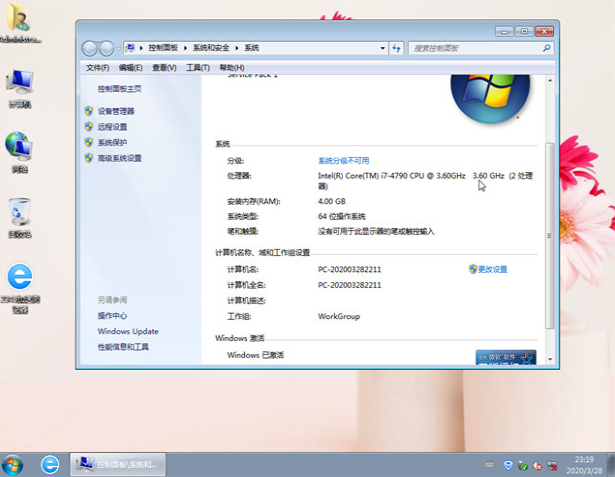Go to 控制面板主页 link
The height and width of the screenshot is (477, 615).
(120, 89)
